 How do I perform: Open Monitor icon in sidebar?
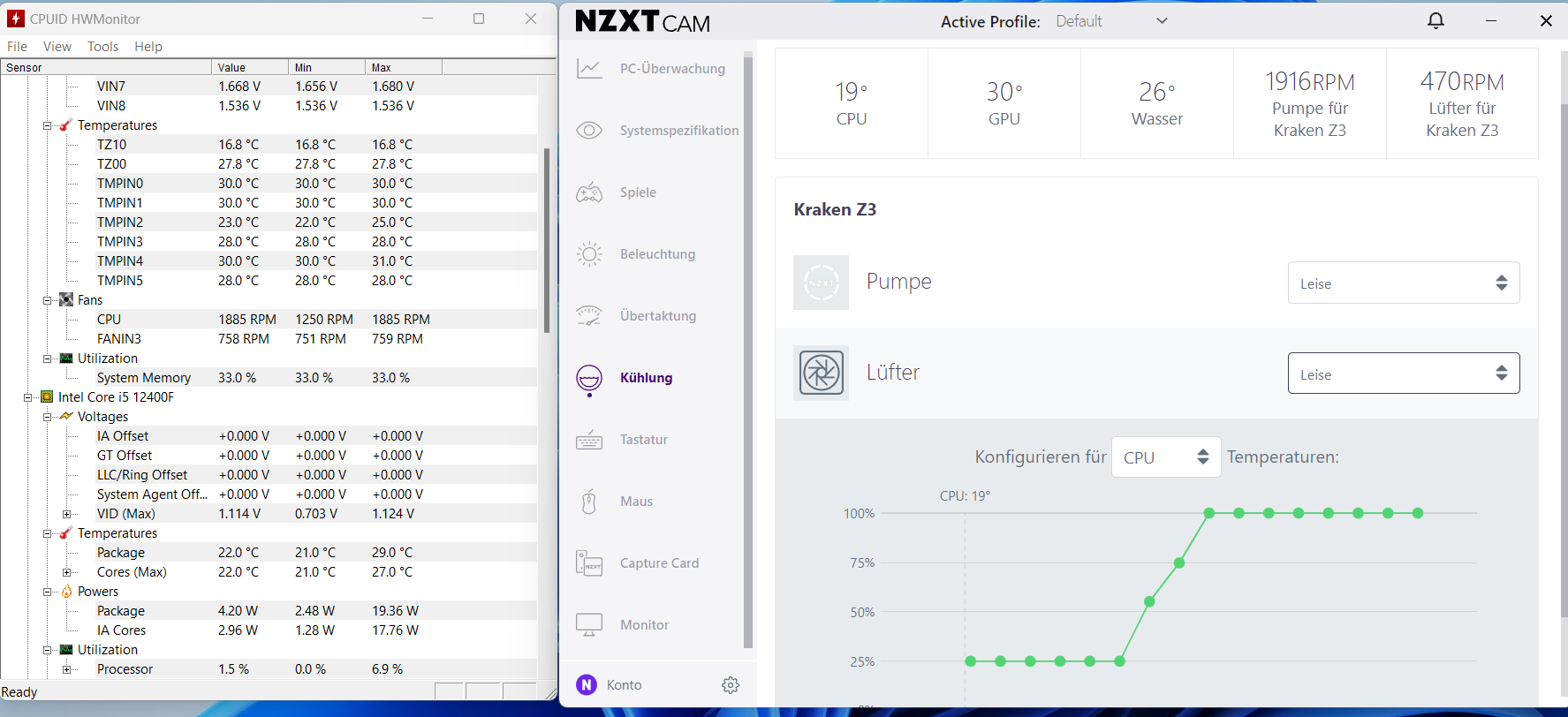pyautogui.click(x=589, y=625)
